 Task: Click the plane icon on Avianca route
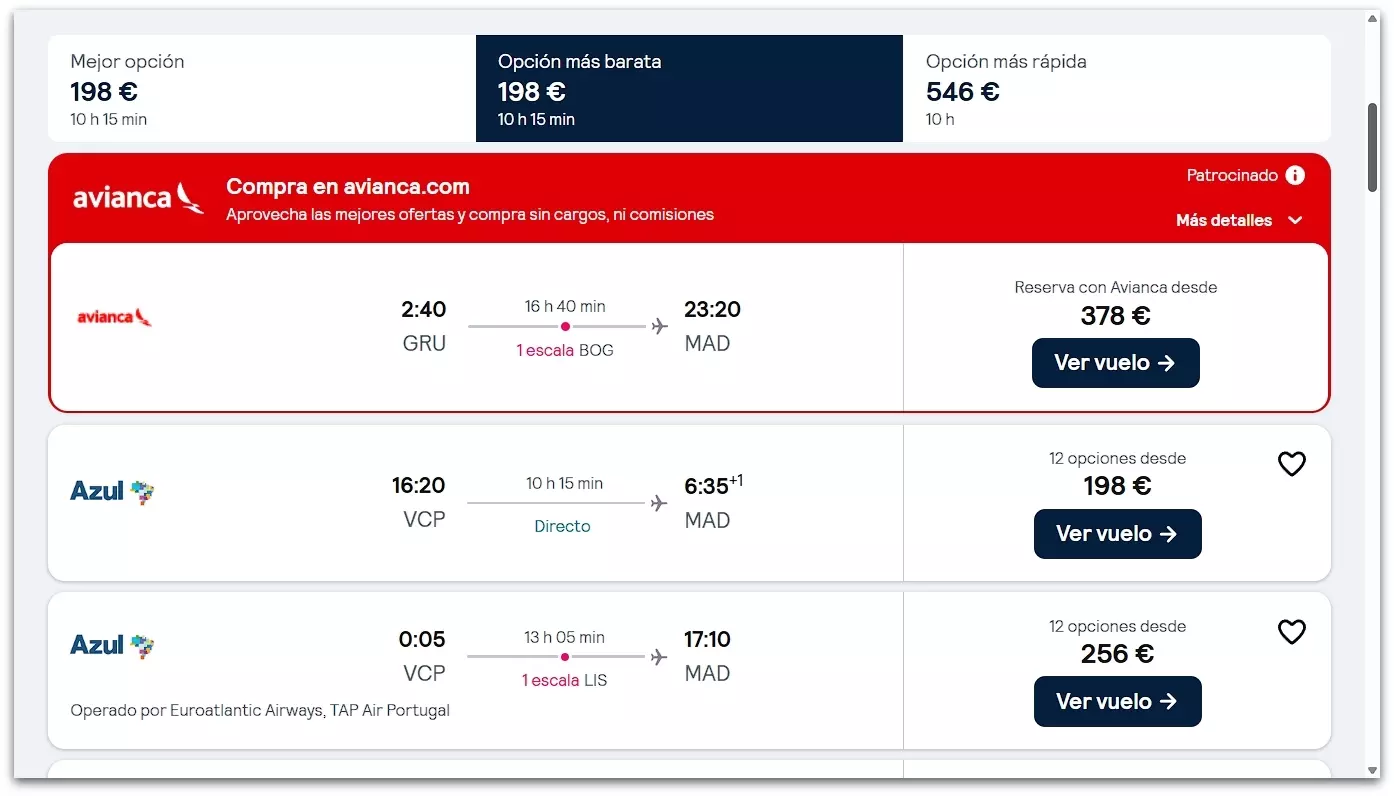point(659,326)
